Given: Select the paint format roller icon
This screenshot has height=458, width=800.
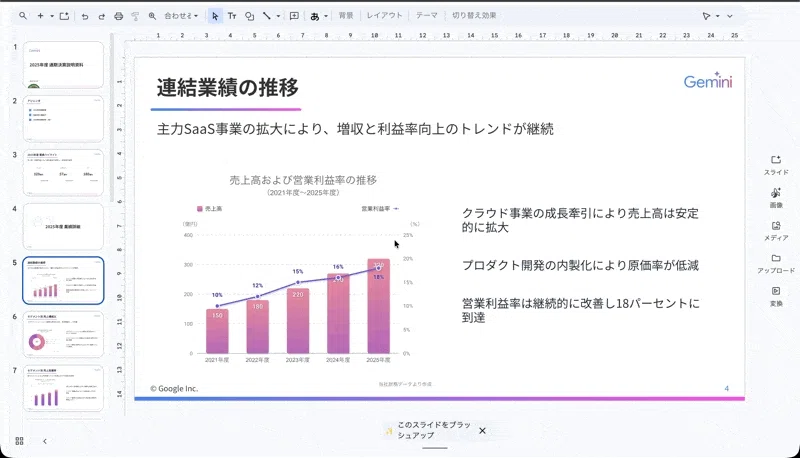Looking at the screenshot, I should [135, 16].
